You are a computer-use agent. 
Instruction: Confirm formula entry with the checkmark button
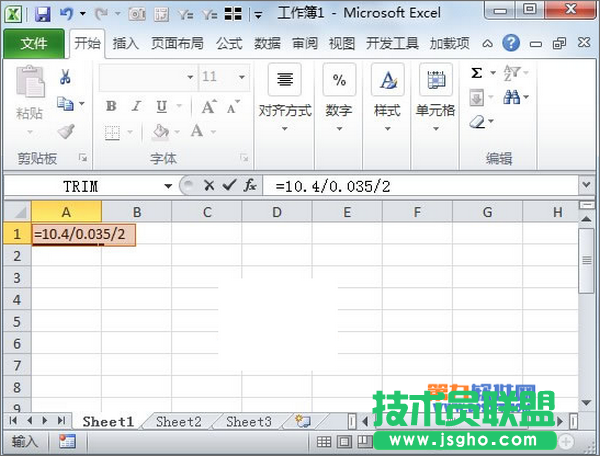[229, 186]
